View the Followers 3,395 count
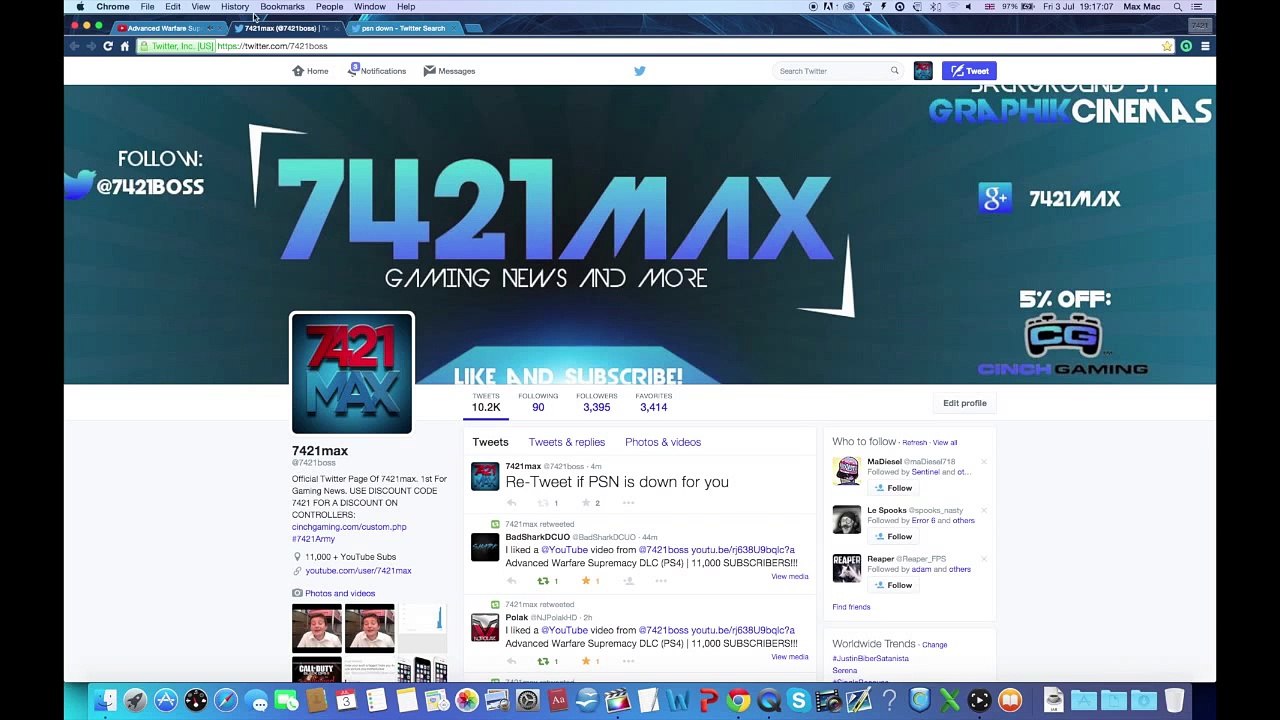This screenshot has height=720, width=1280. (x=597, y=402)
